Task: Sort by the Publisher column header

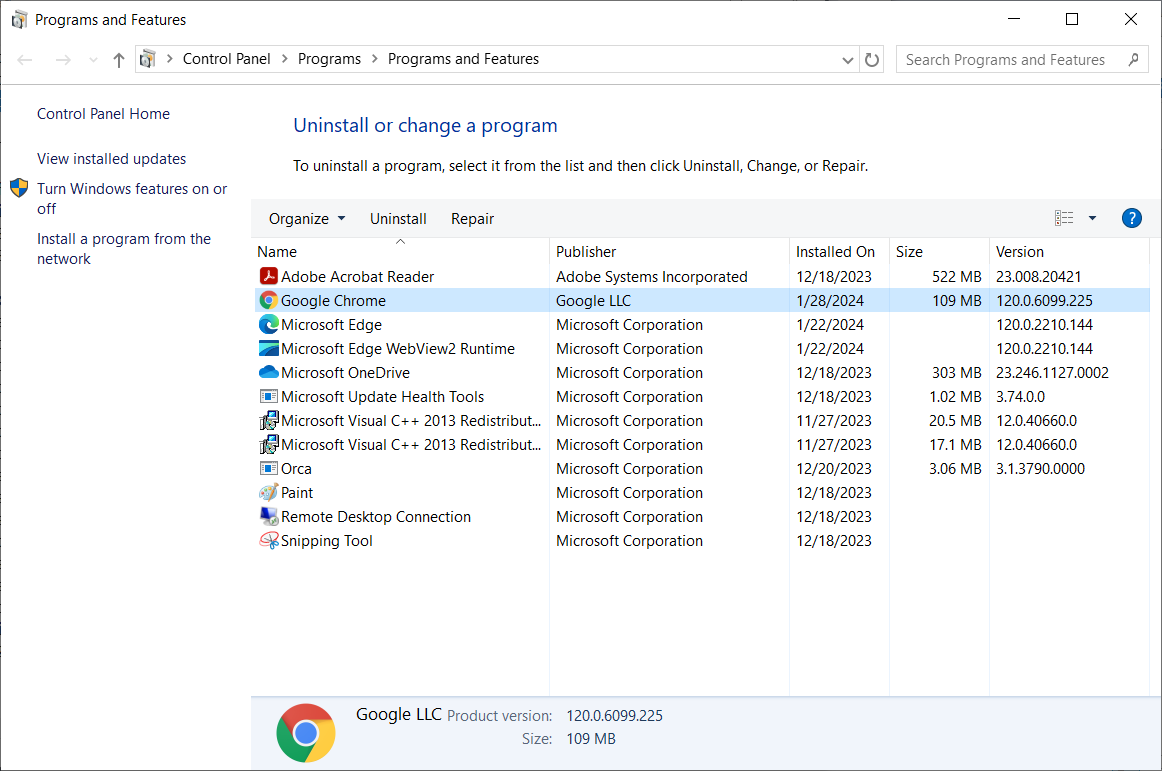Action: point(670,251)
